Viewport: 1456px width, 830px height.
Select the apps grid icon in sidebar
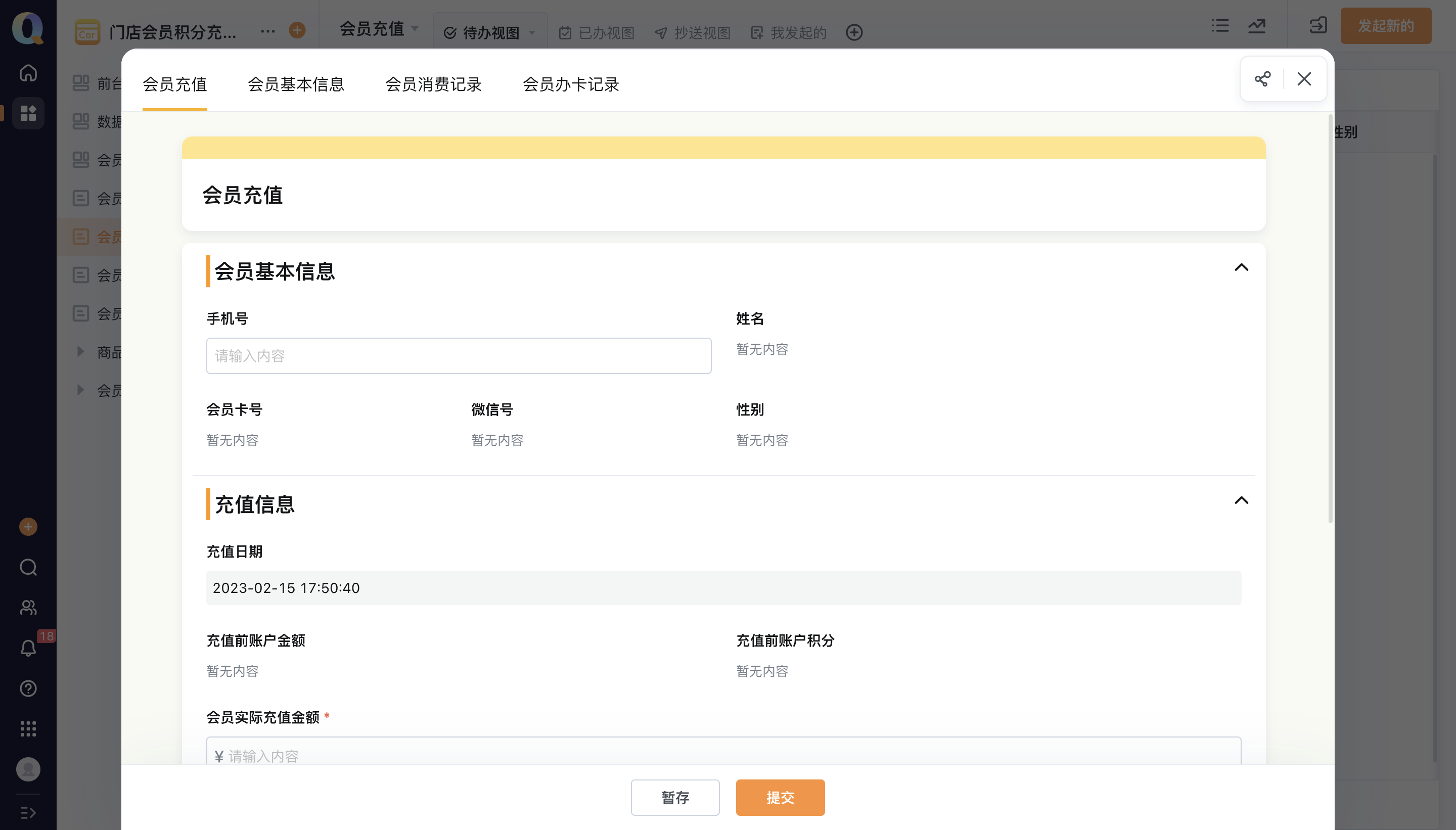coord(28,113)
